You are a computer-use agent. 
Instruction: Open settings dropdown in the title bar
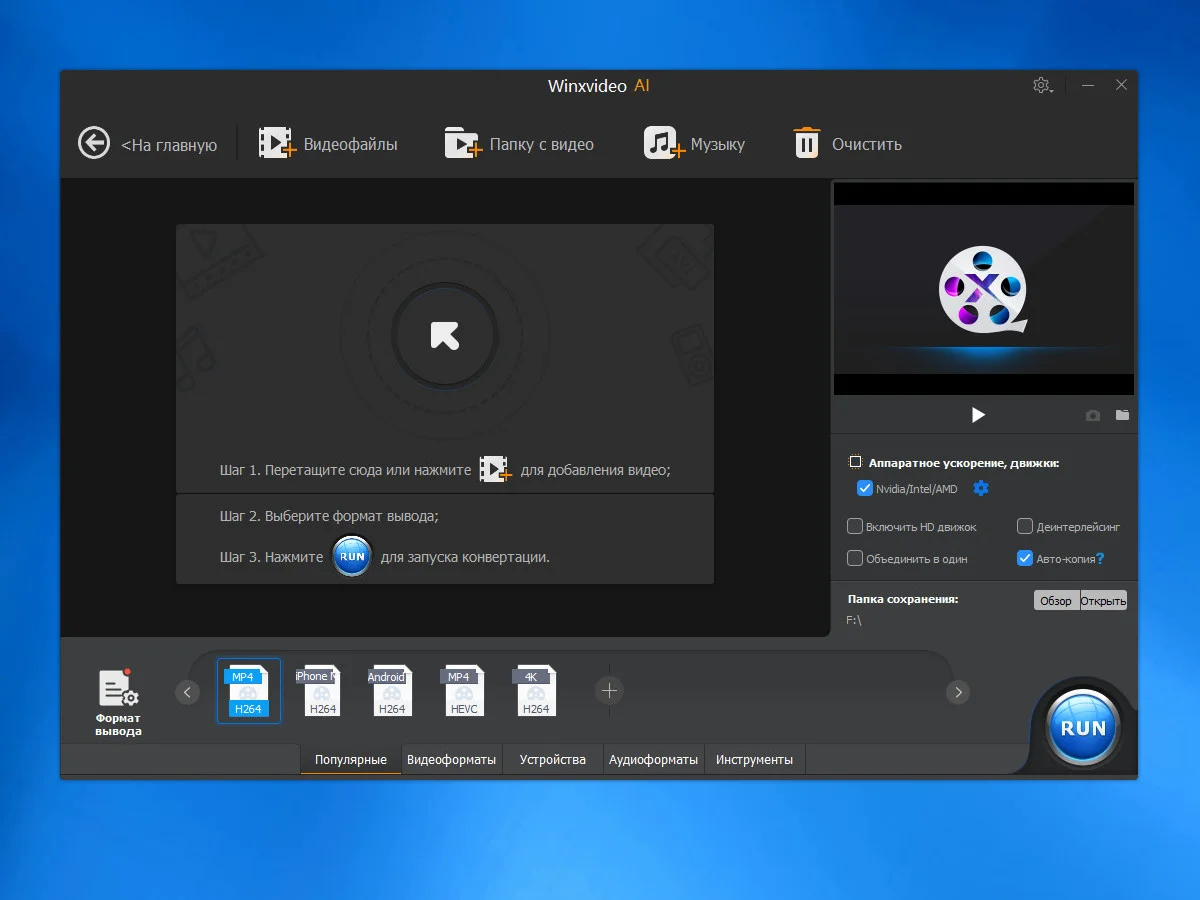[1042, 86]
